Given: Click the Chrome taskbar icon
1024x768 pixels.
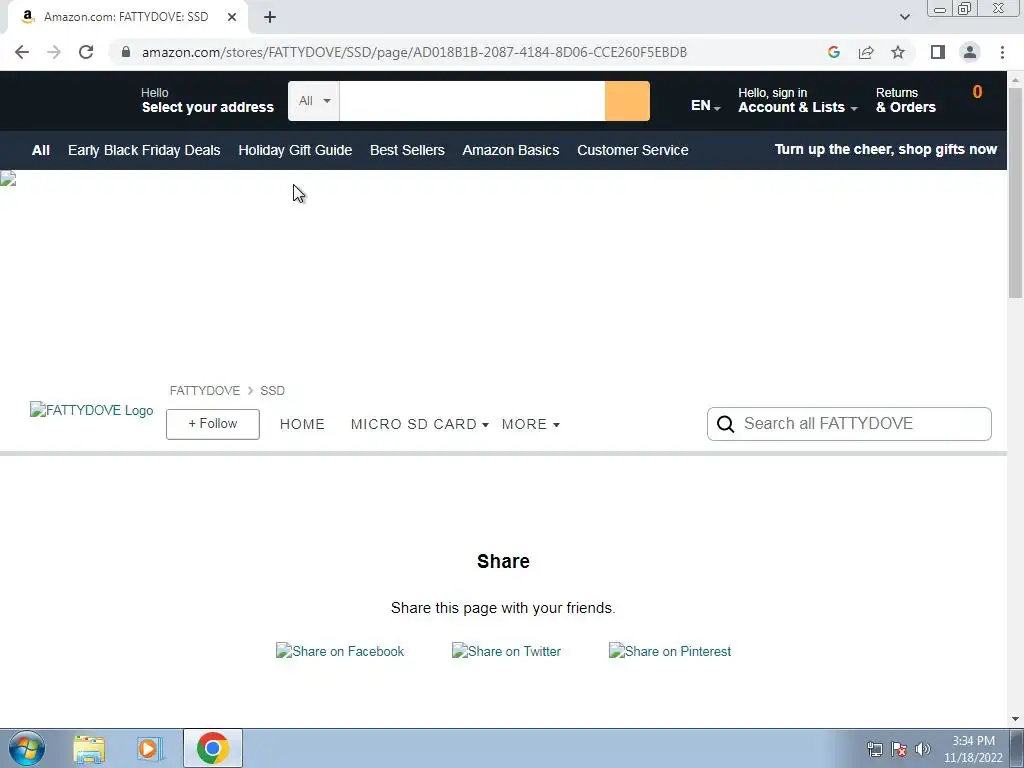Looking at the screenshot, I should point(212,748).
